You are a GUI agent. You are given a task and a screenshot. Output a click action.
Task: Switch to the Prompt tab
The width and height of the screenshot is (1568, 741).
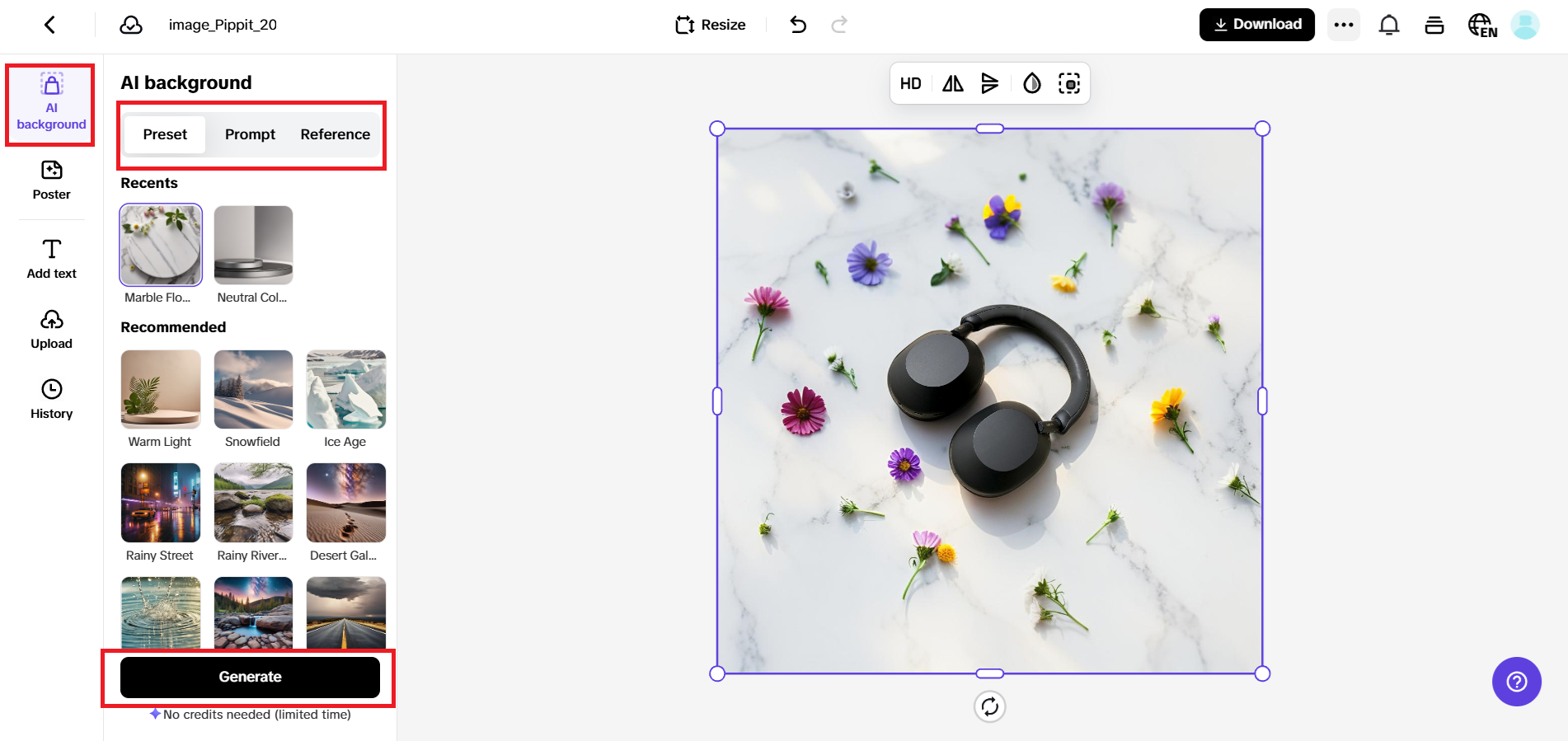tap(250, 134)
